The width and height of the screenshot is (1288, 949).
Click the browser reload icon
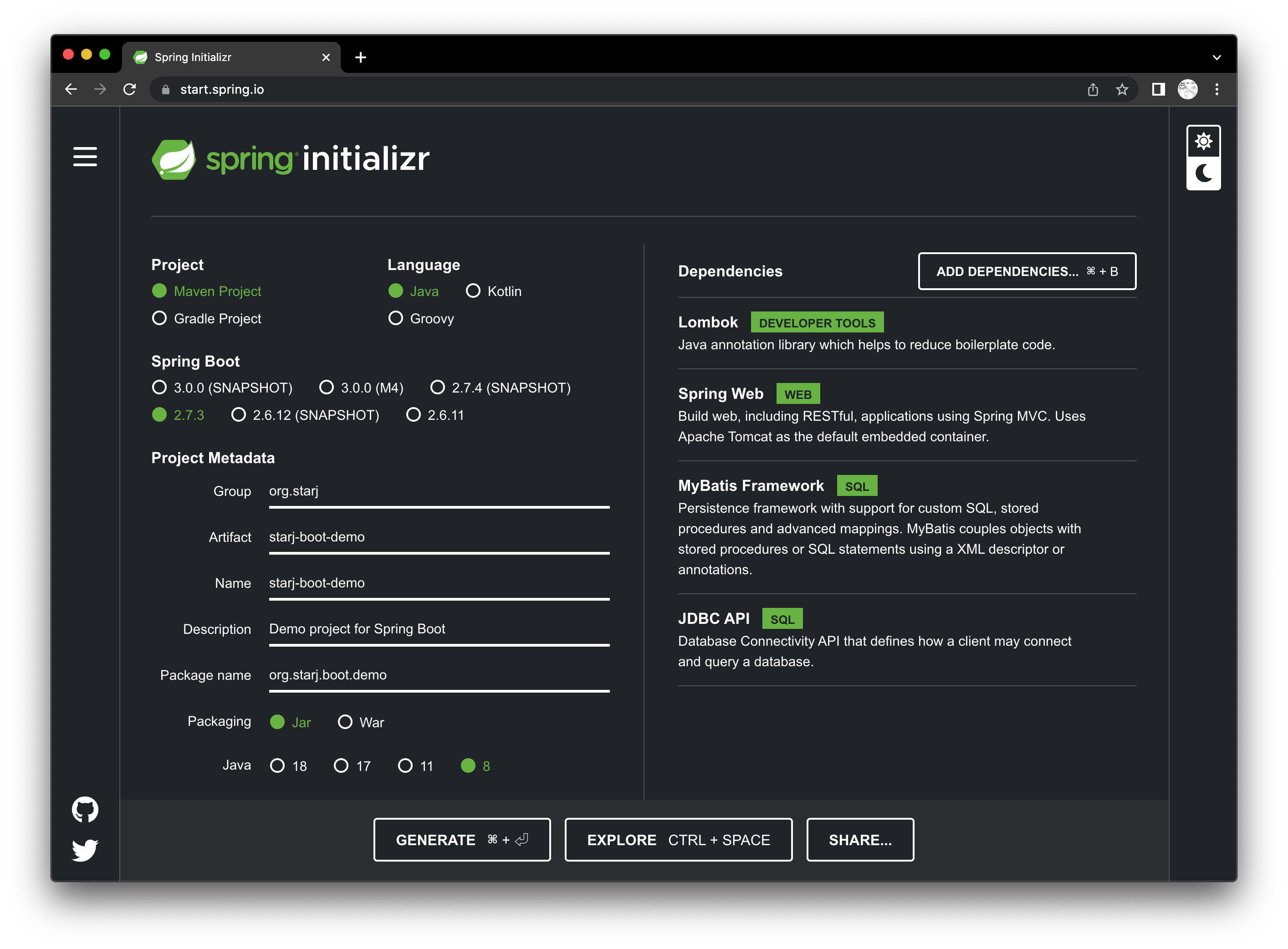[x=130, y=89]
